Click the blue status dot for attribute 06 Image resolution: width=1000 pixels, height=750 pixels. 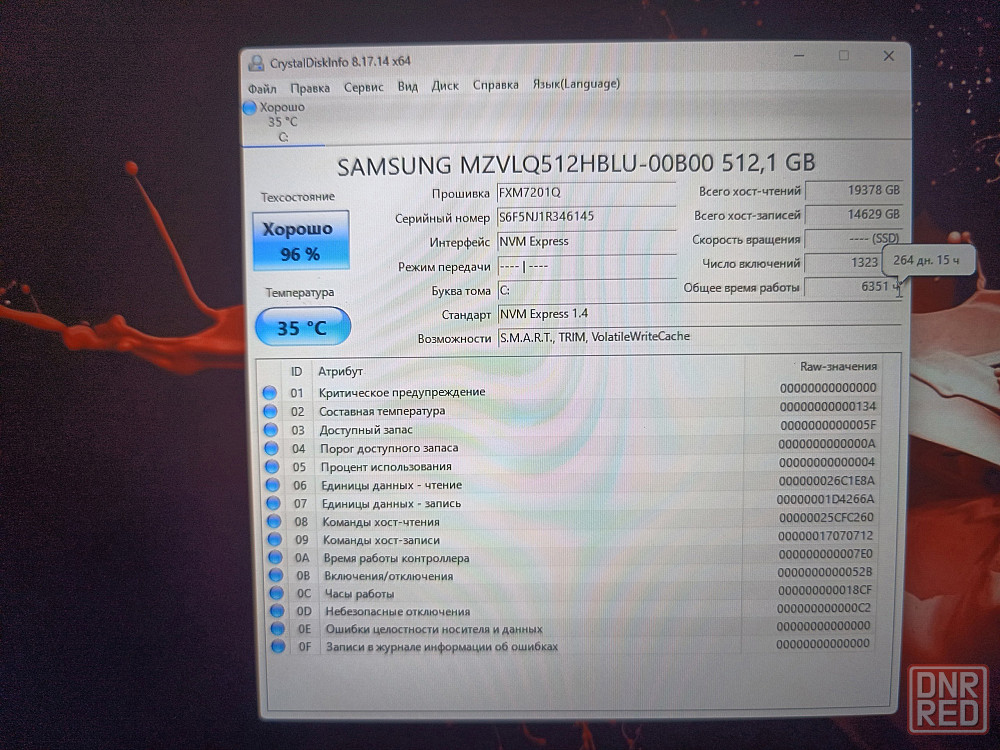273,485
